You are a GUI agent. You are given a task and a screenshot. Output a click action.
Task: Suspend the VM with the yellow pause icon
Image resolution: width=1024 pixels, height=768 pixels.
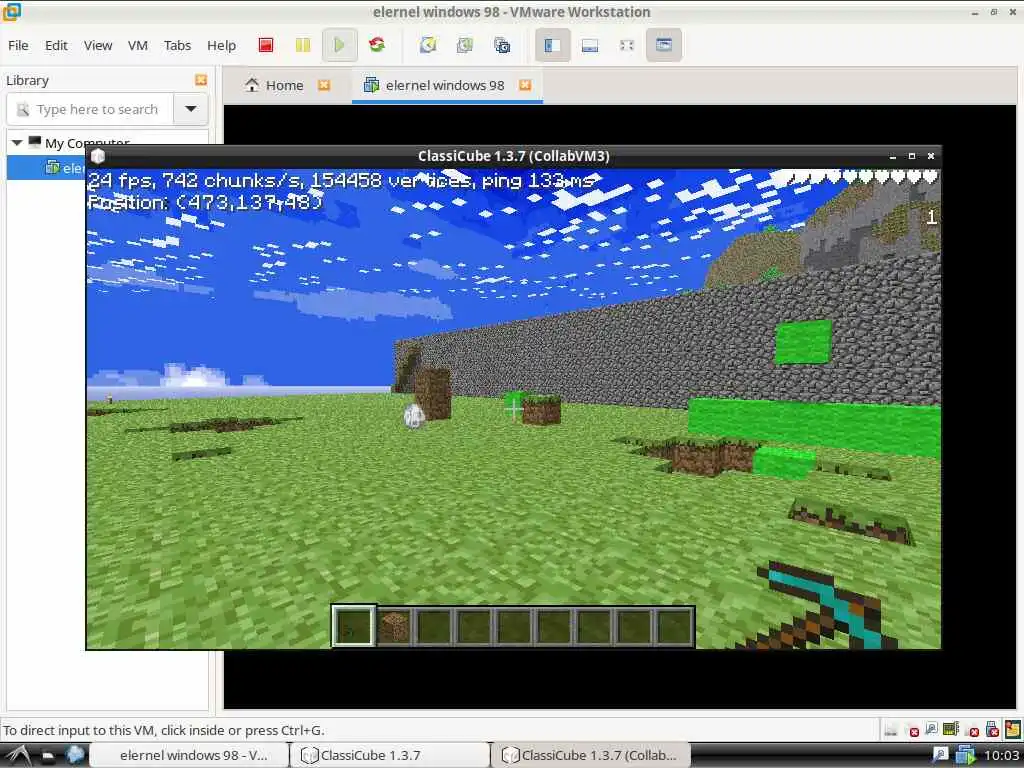click(302, 45)
